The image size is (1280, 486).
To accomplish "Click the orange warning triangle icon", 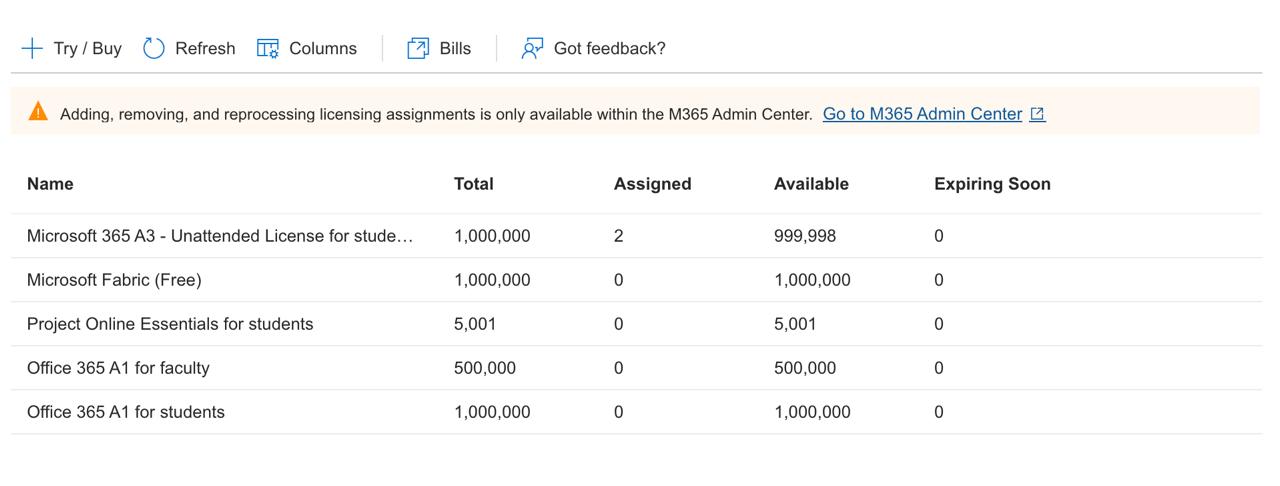I will pyautogui.click(x=38, y=112).
